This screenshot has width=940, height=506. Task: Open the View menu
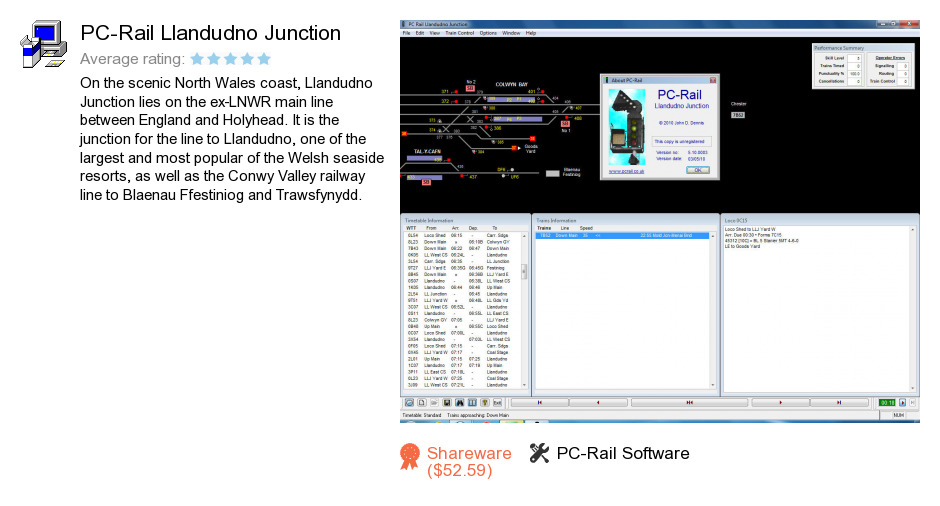(x=435, y=33)
